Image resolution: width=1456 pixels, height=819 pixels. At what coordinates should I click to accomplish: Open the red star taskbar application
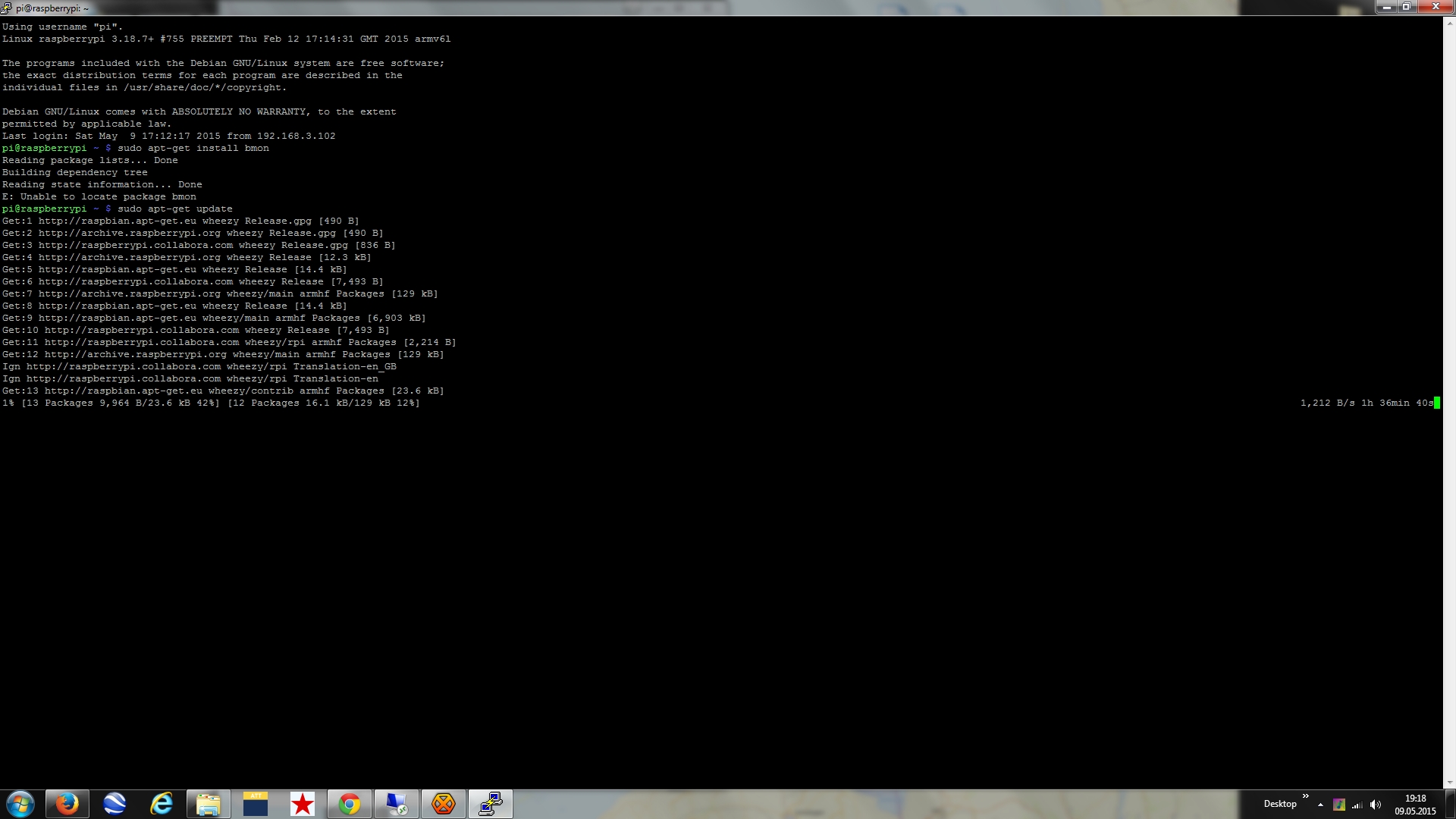click(303, 804)
